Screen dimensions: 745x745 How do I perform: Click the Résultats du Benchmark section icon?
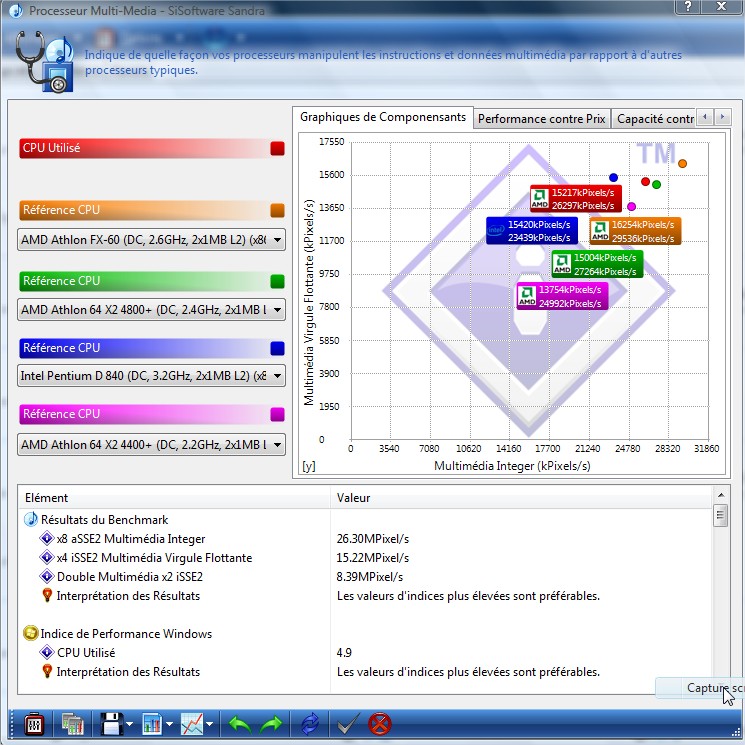click(31, 519)
